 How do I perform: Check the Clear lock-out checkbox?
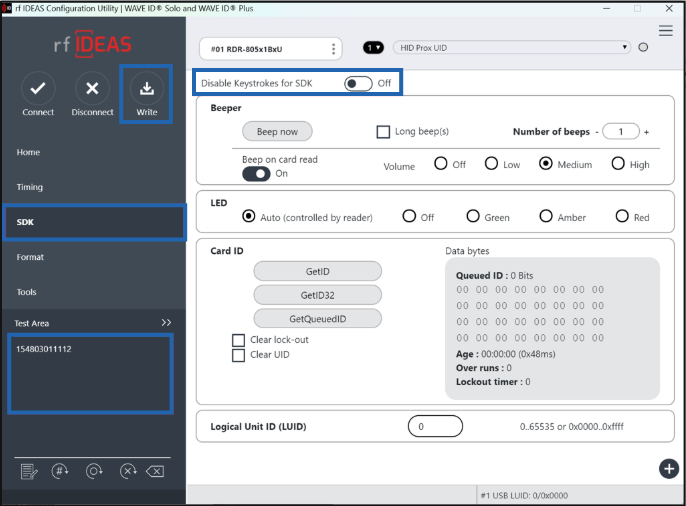pyautogui.click(x=238, y=340)
